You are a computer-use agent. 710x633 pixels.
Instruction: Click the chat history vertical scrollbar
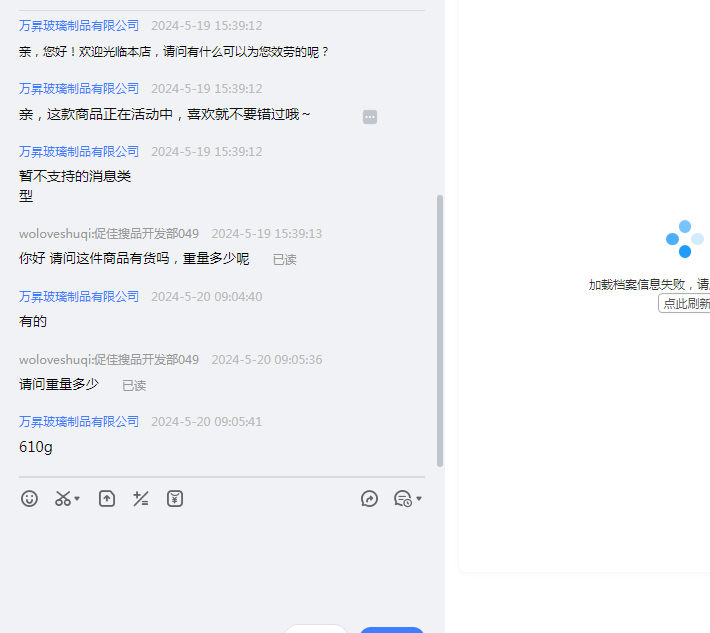tap(440, 330)
